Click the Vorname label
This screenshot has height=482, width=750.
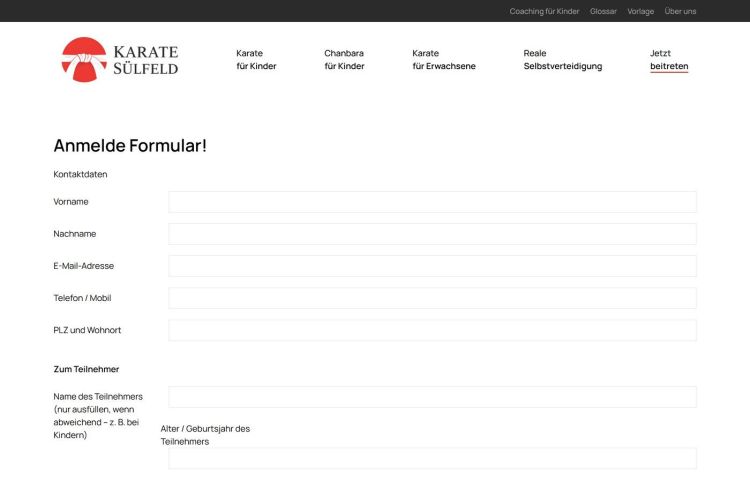point(71,202)
